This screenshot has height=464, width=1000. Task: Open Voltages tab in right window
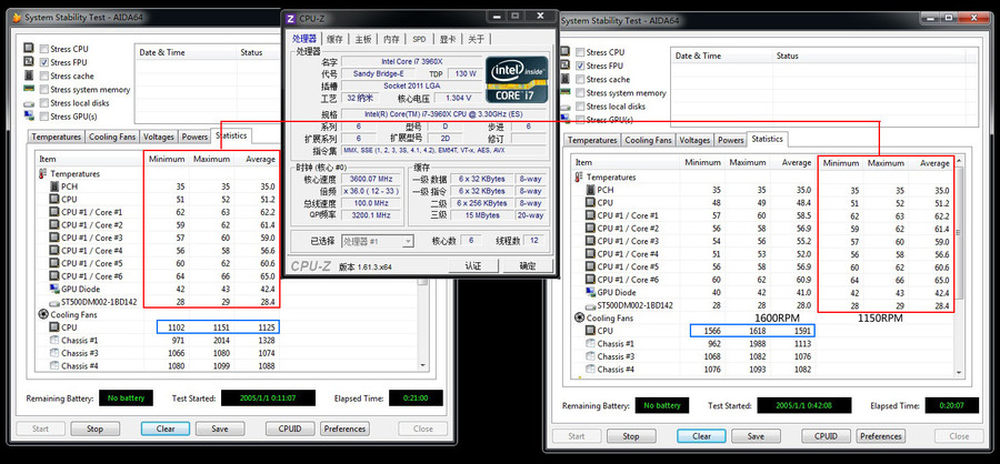(x=695, y=140)
